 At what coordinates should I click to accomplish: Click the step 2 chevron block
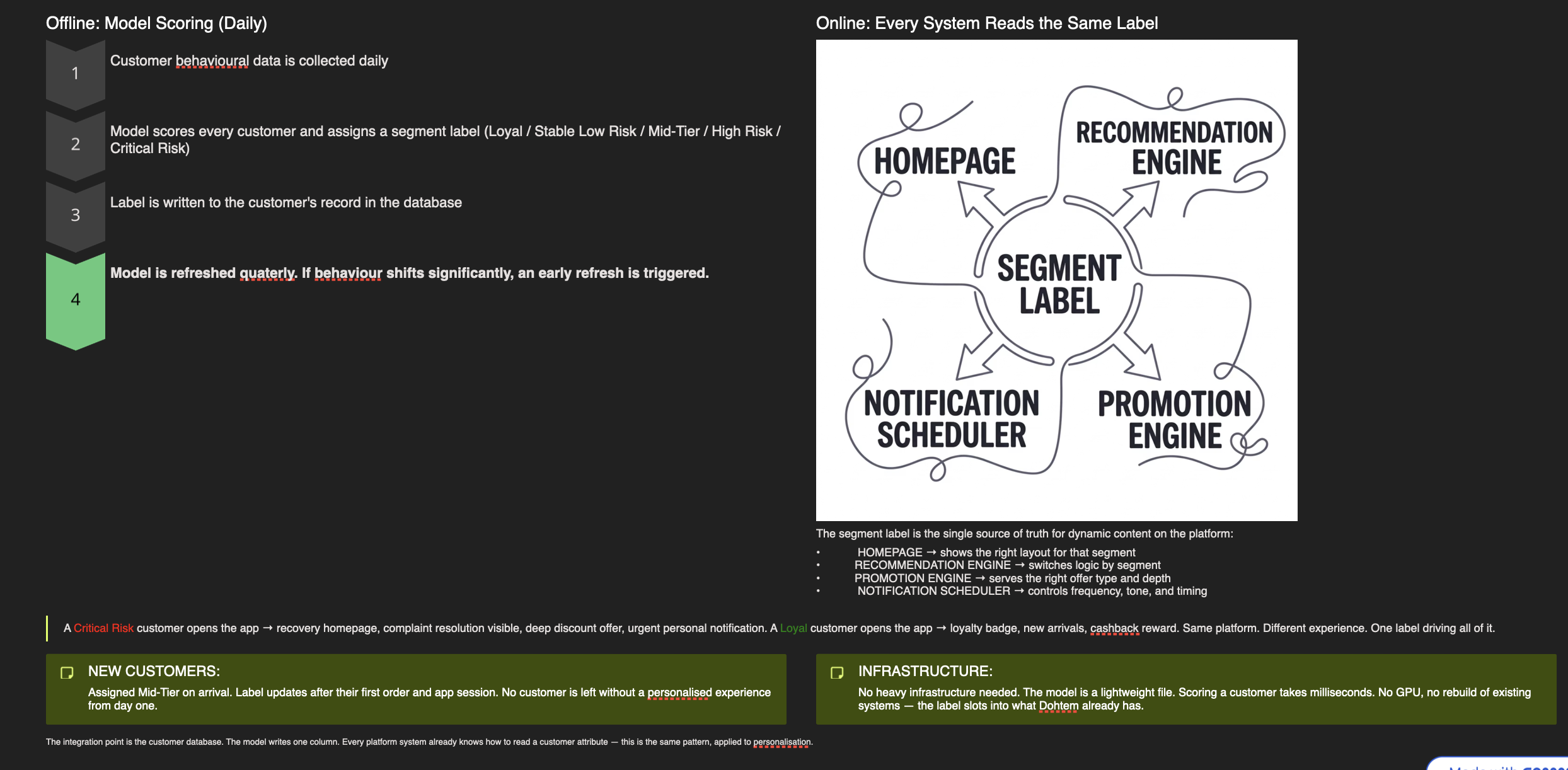coord(75,144)
